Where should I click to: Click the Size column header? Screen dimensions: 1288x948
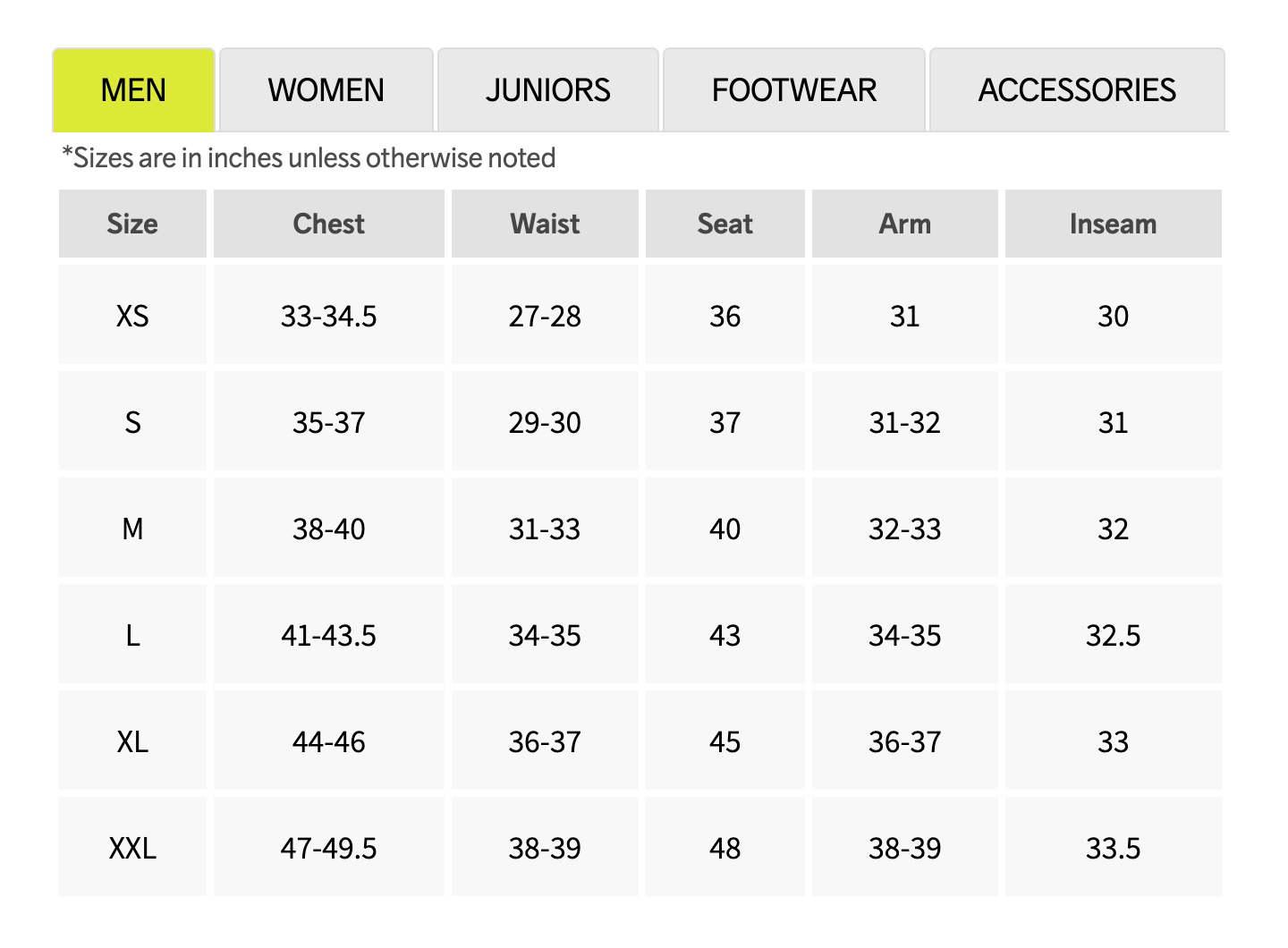click(x=132, y=224)
